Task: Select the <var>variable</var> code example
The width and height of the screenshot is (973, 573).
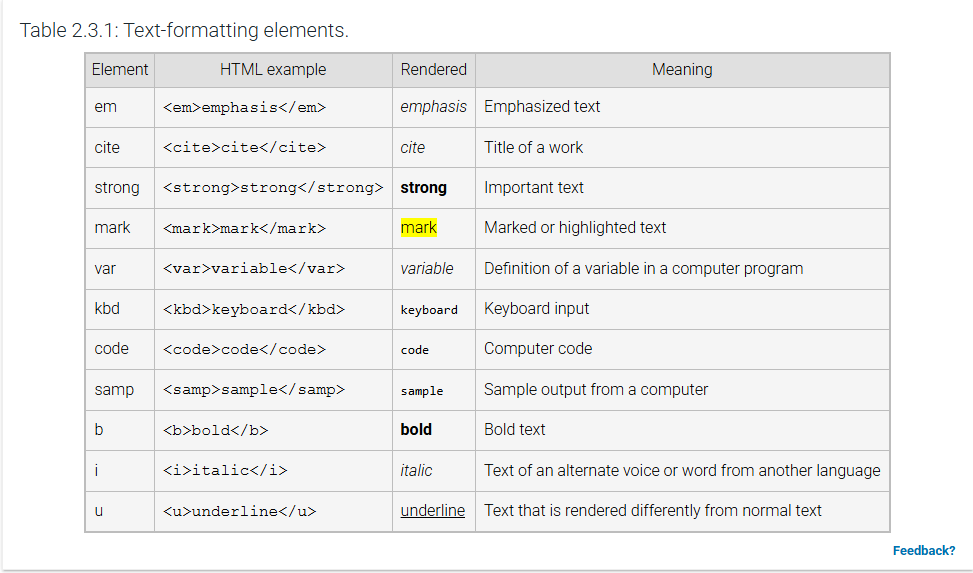Action: [x=253, y=269]
